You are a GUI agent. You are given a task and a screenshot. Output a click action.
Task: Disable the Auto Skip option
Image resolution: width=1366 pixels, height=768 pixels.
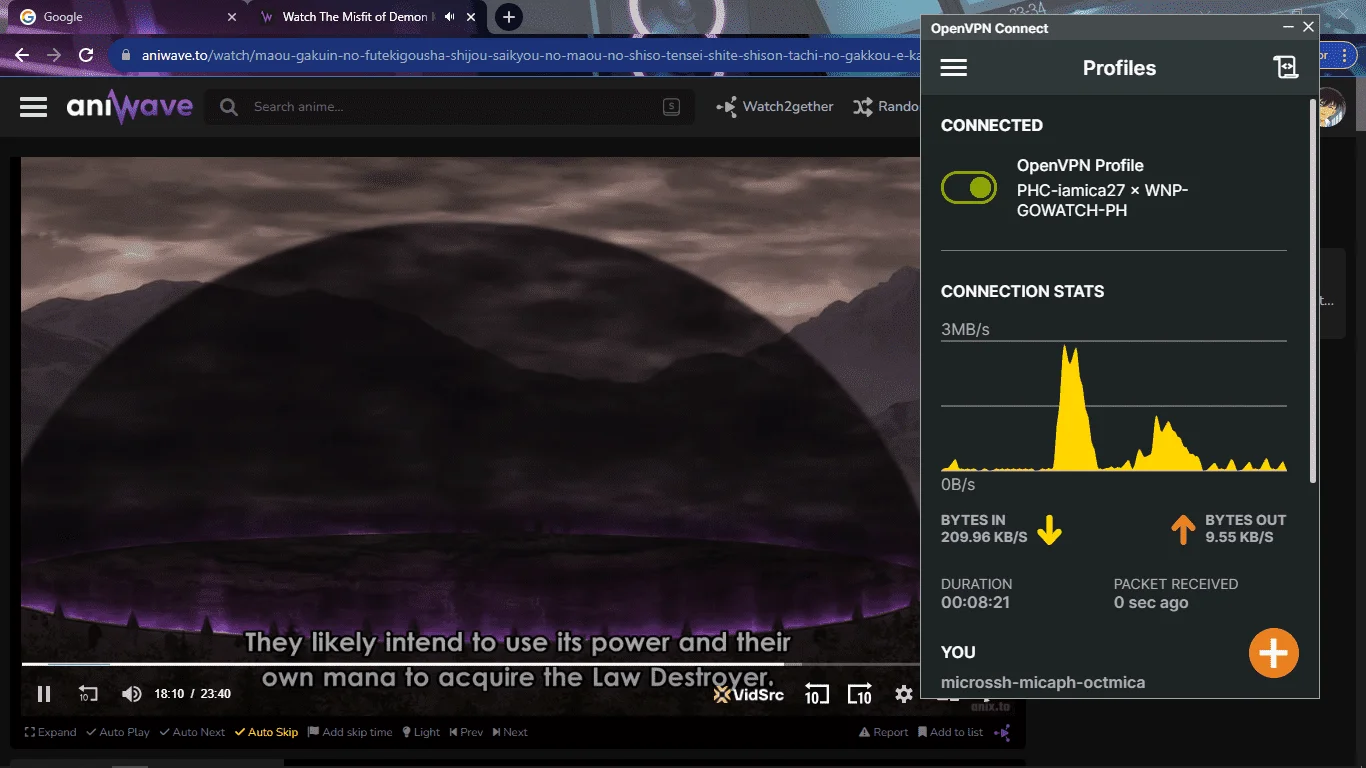(x=266, y=732)
